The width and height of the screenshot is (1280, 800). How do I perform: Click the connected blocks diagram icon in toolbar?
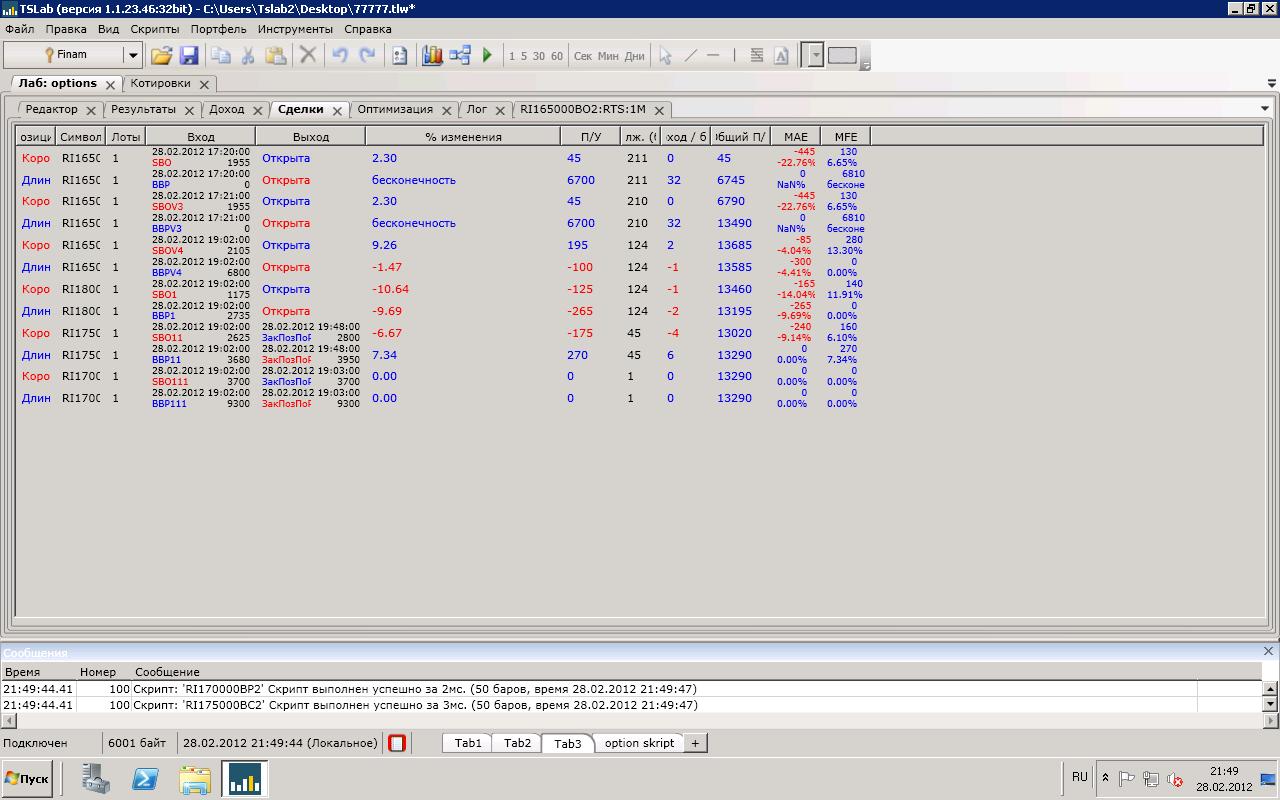coord(460,56)
